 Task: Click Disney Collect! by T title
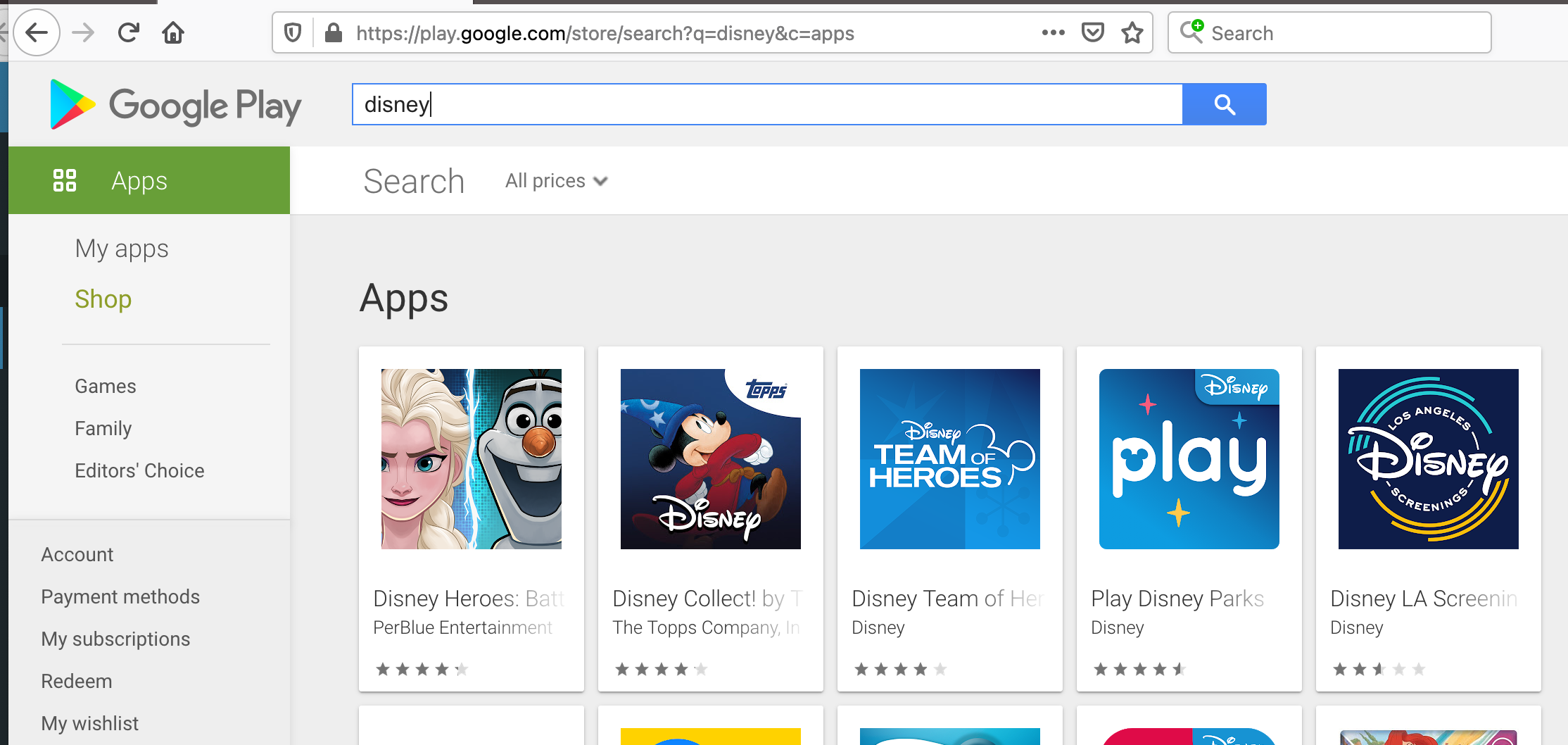click(x=708, y=599)
